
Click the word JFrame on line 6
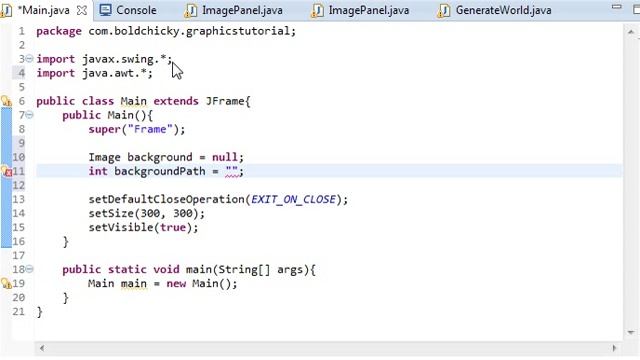pos(225,101)
